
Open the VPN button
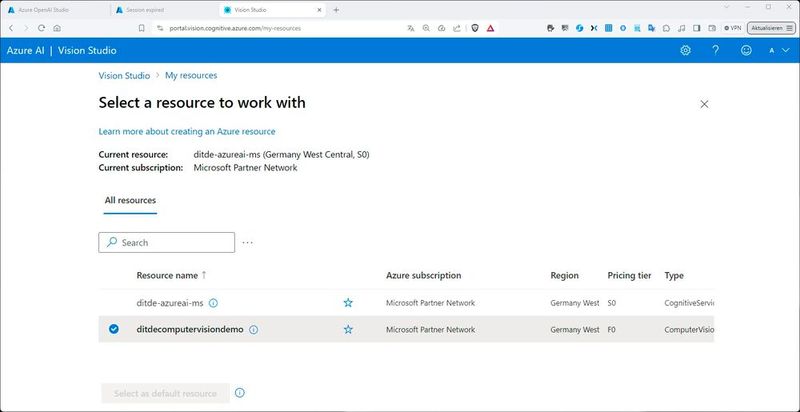tap(733, 29)
